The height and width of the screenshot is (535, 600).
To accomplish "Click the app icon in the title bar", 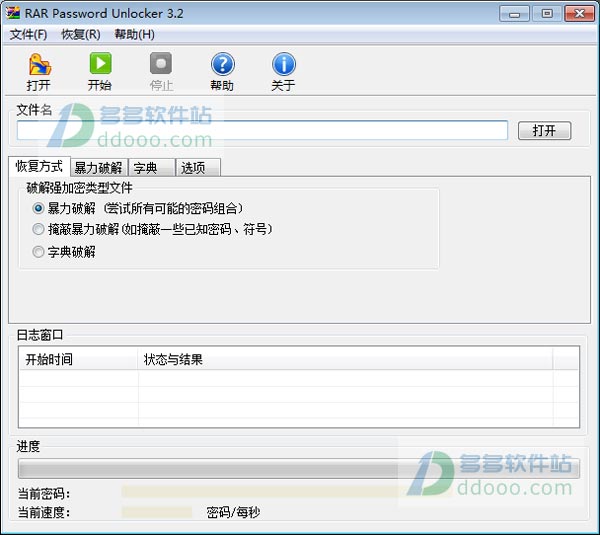I will (x=13, y=13).
